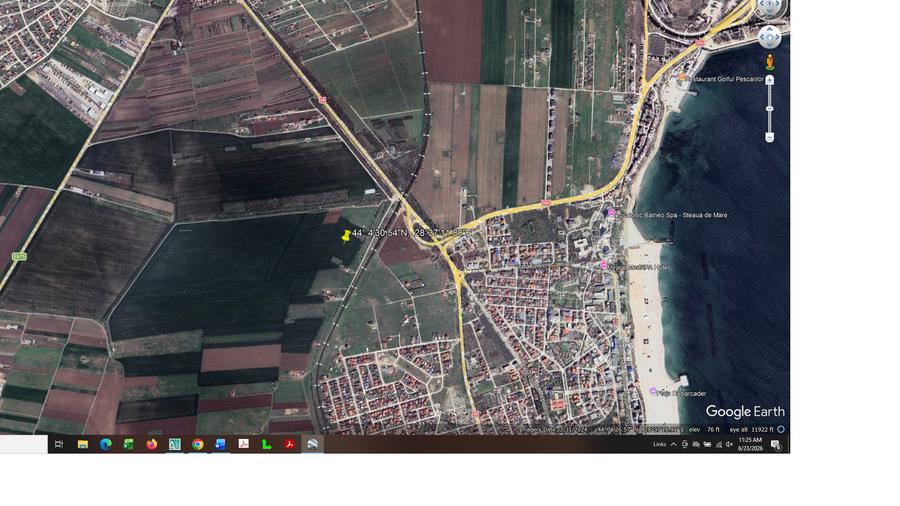Open File Explorer from the taskbar

(83, 444)
